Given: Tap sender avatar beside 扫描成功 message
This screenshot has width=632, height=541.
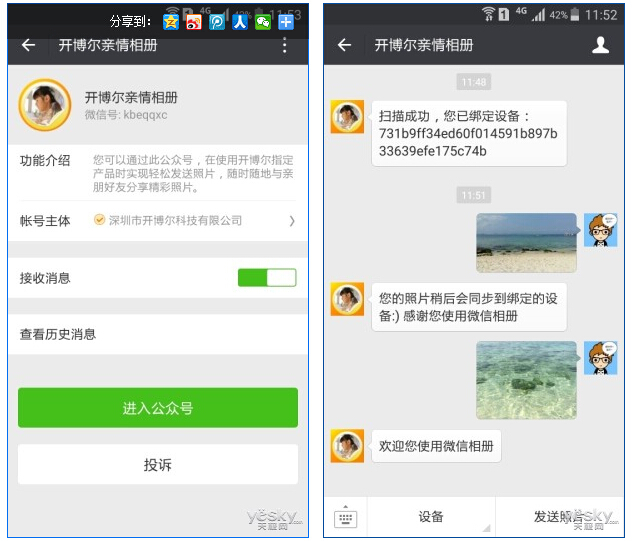Looking at the screenshot, I should (x=347, y=117).
